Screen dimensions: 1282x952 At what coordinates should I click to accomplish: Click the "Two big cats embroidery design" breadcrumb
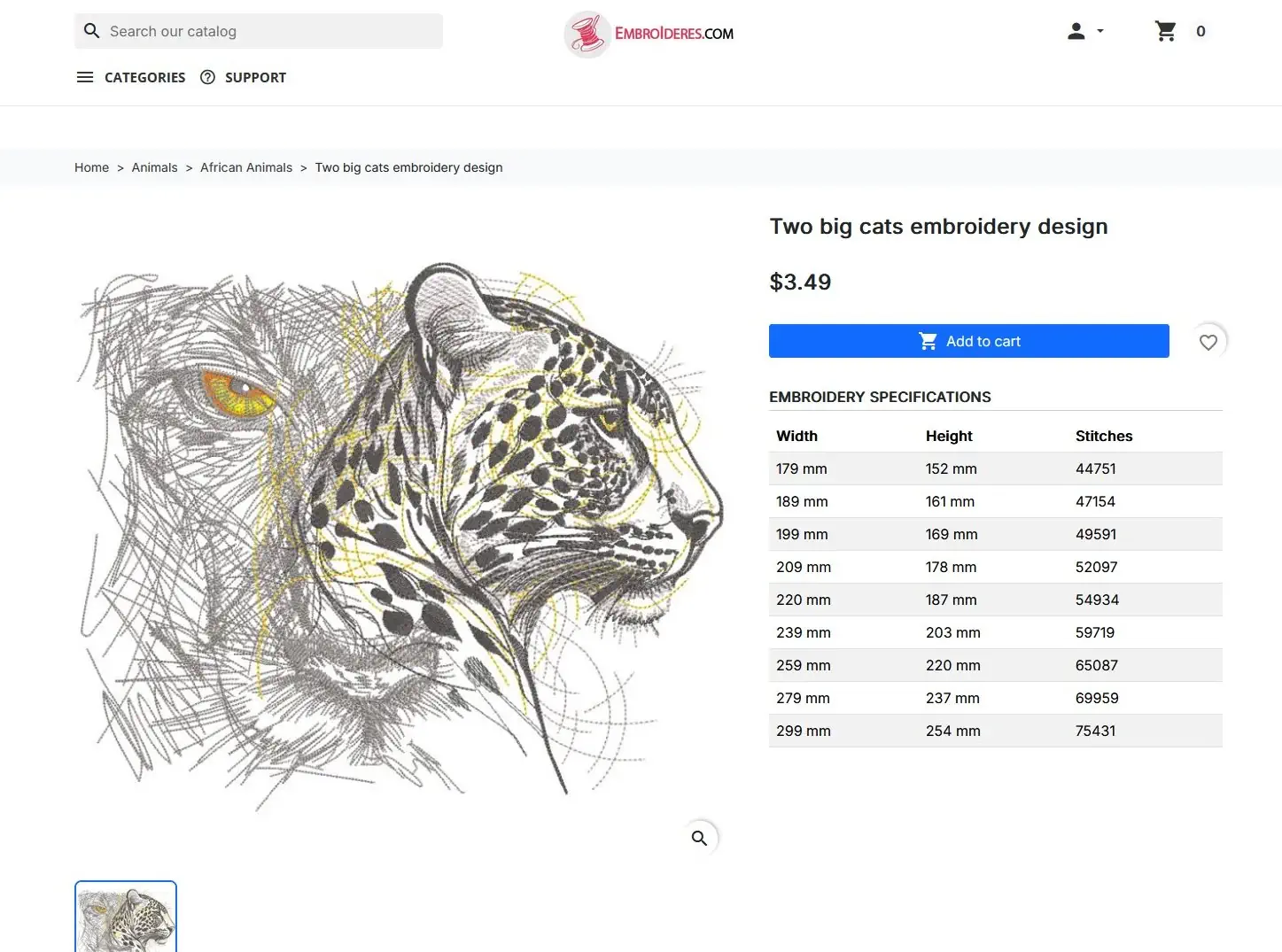[x=408, y=167]
